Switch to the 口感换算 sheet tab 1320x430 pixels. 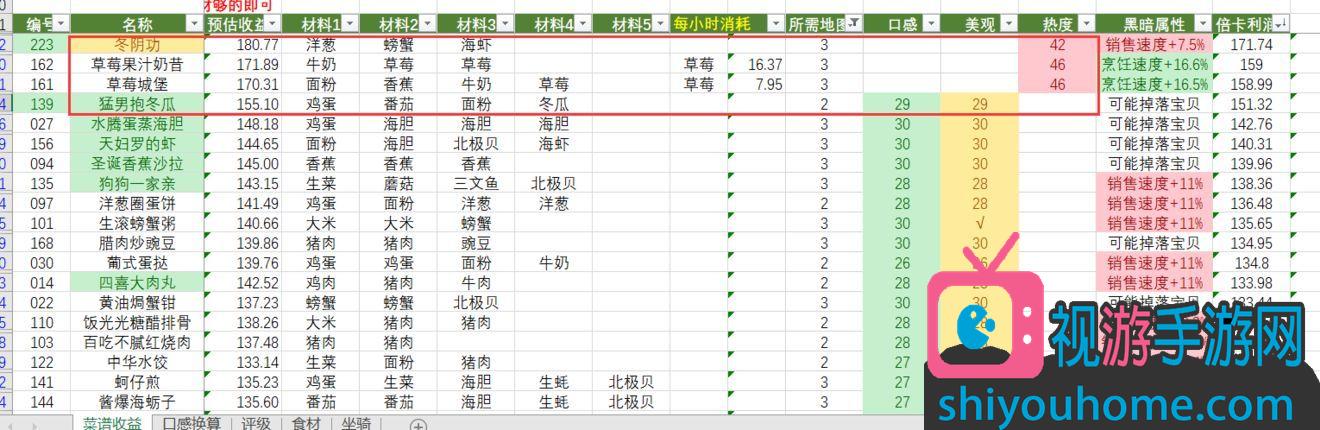click(x=192, y=424)
